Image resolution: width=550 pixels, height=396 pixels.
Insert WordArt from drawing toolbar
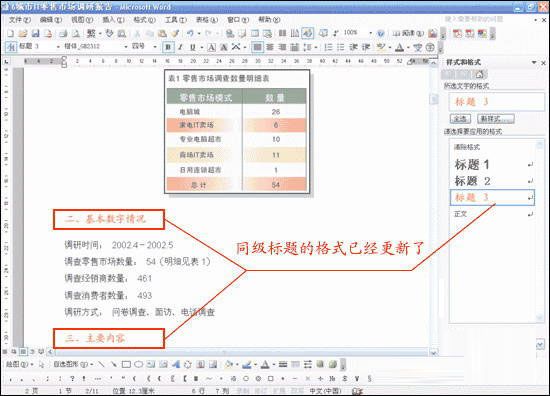click(x=175, y=365)
